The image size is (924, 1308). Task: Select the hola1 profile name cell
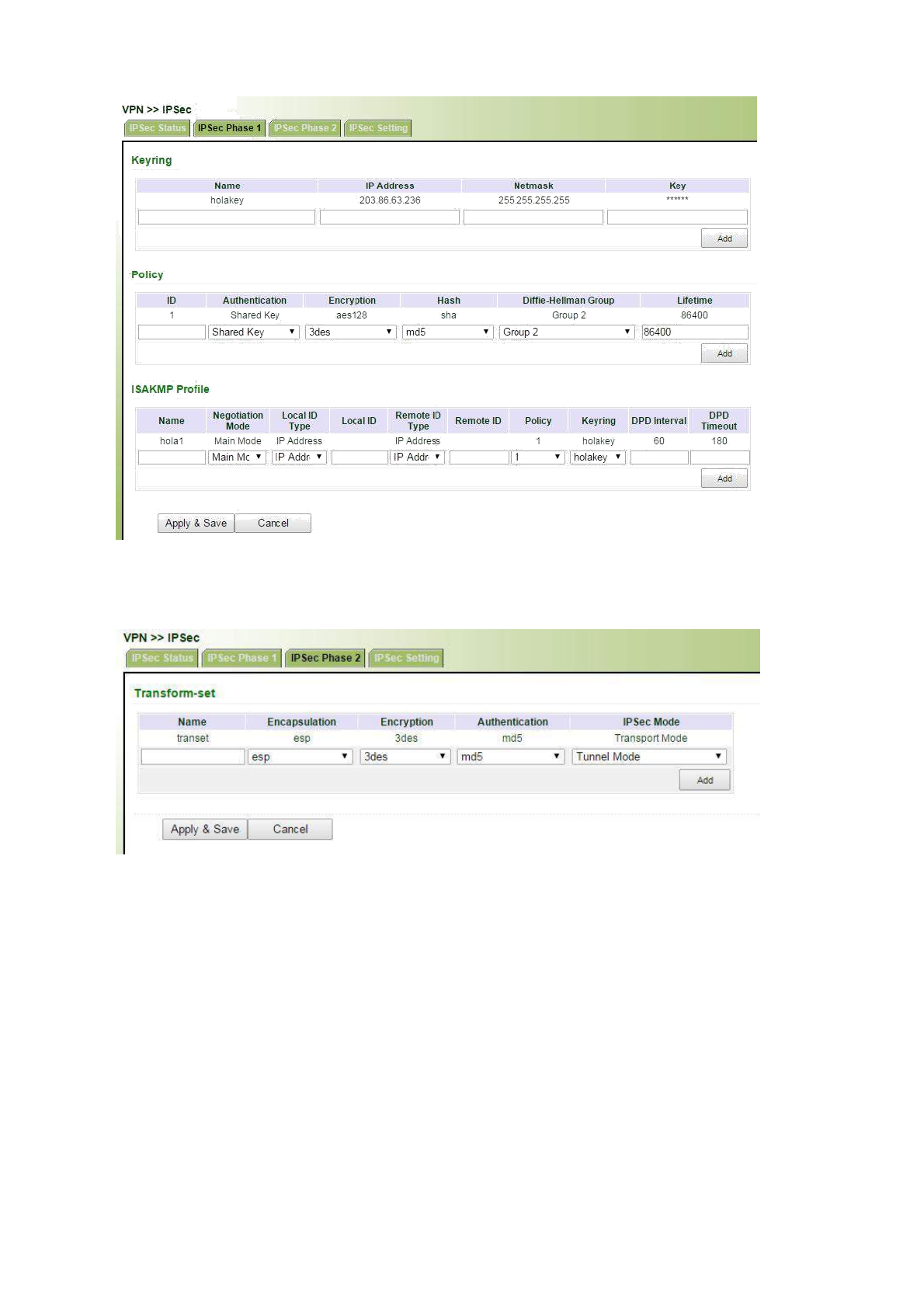tap(172, 441)
